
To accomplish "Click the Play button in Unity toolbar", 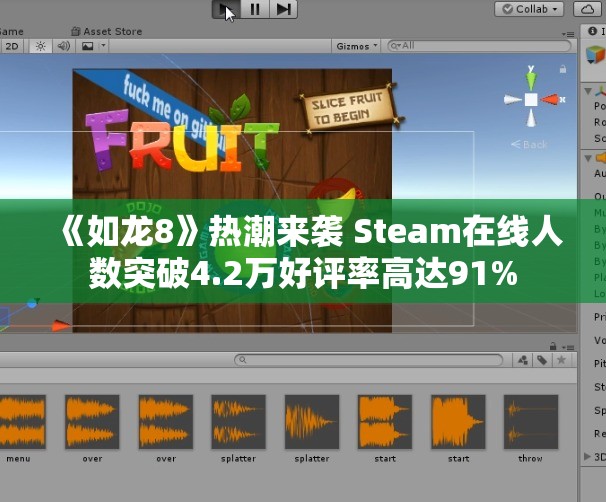I will pos(226,9).
